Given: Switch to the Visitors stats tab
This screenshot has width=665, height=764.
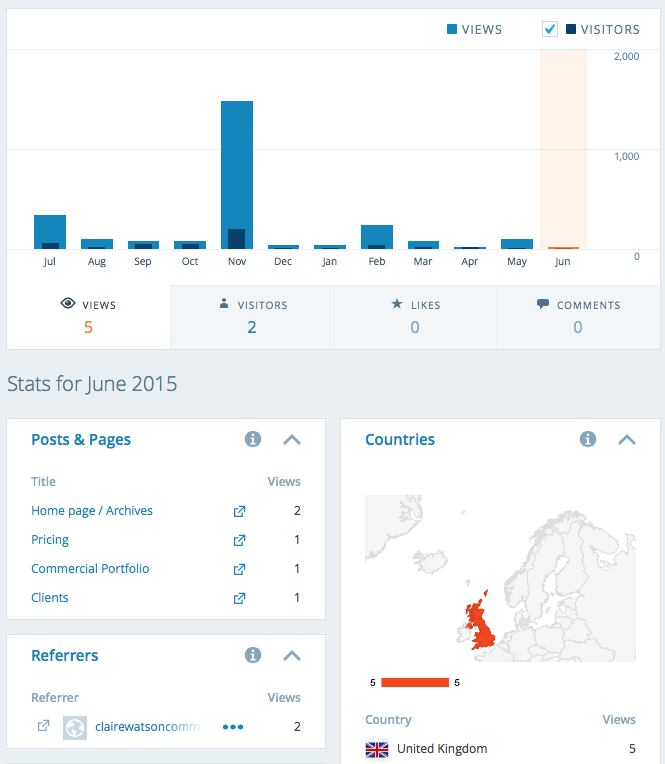Looking at the screenshot, I should coord(251,316).
